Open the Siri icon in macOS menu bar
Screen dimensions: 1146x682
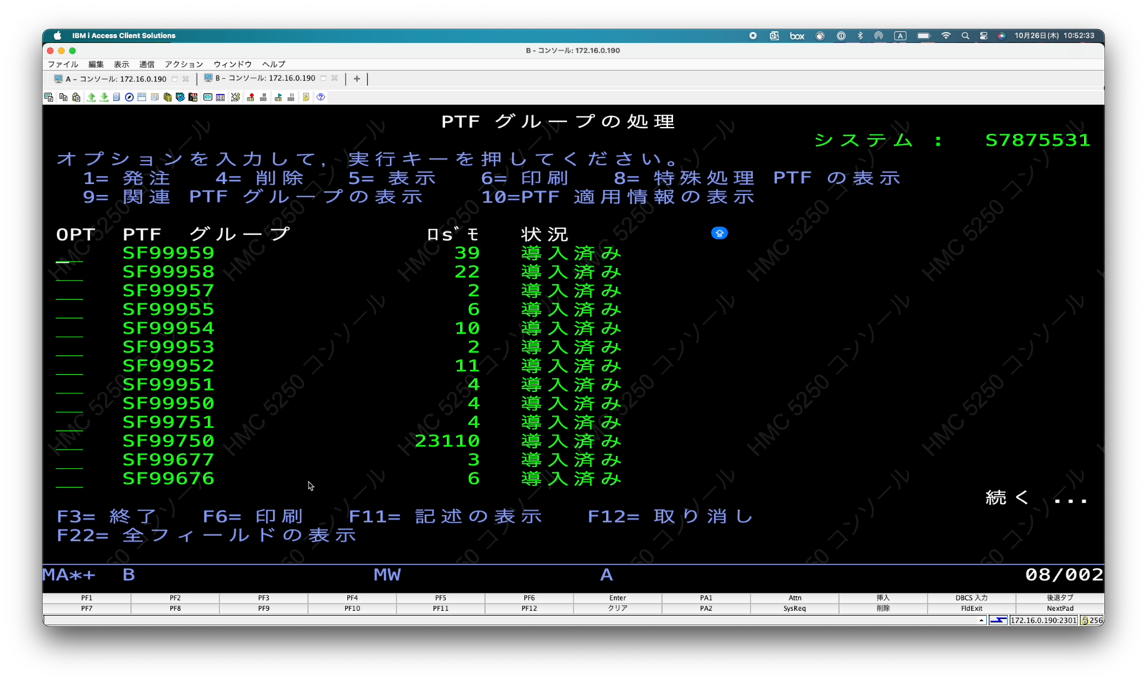point(1001,36)
